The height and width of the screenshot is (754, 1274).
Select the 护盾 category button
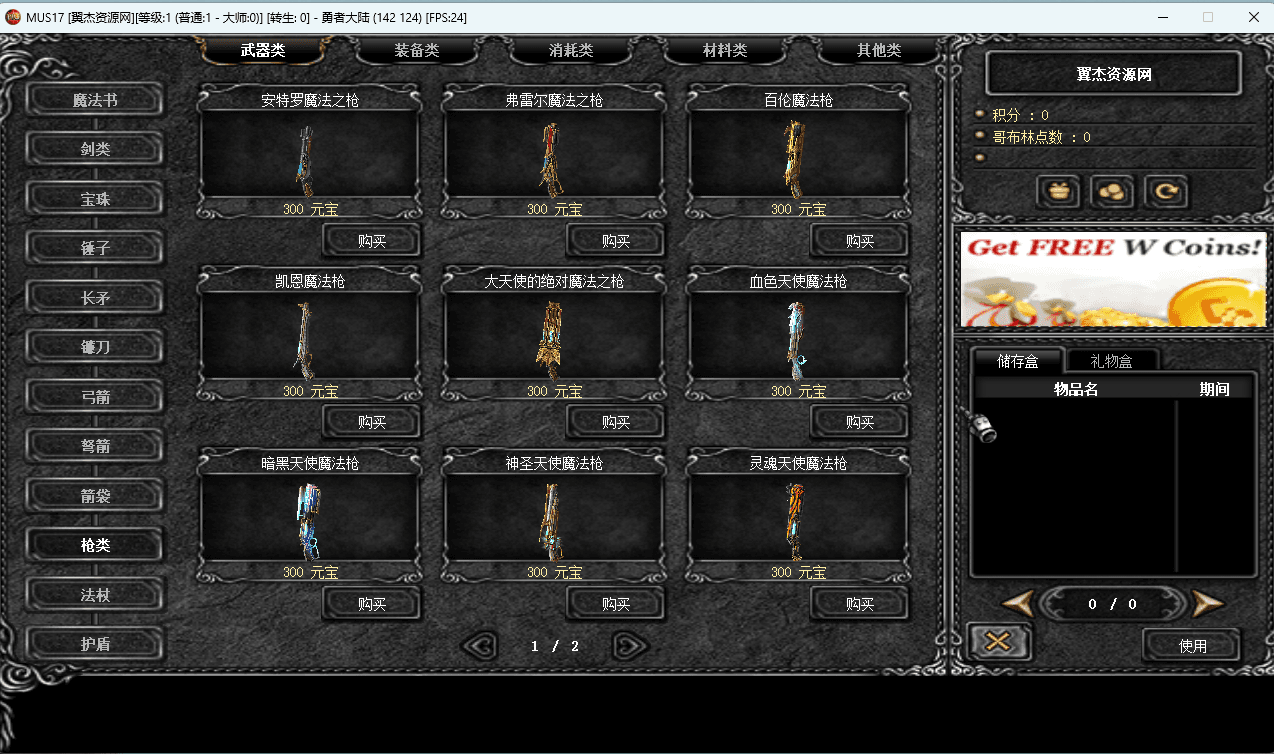point(95,644)
